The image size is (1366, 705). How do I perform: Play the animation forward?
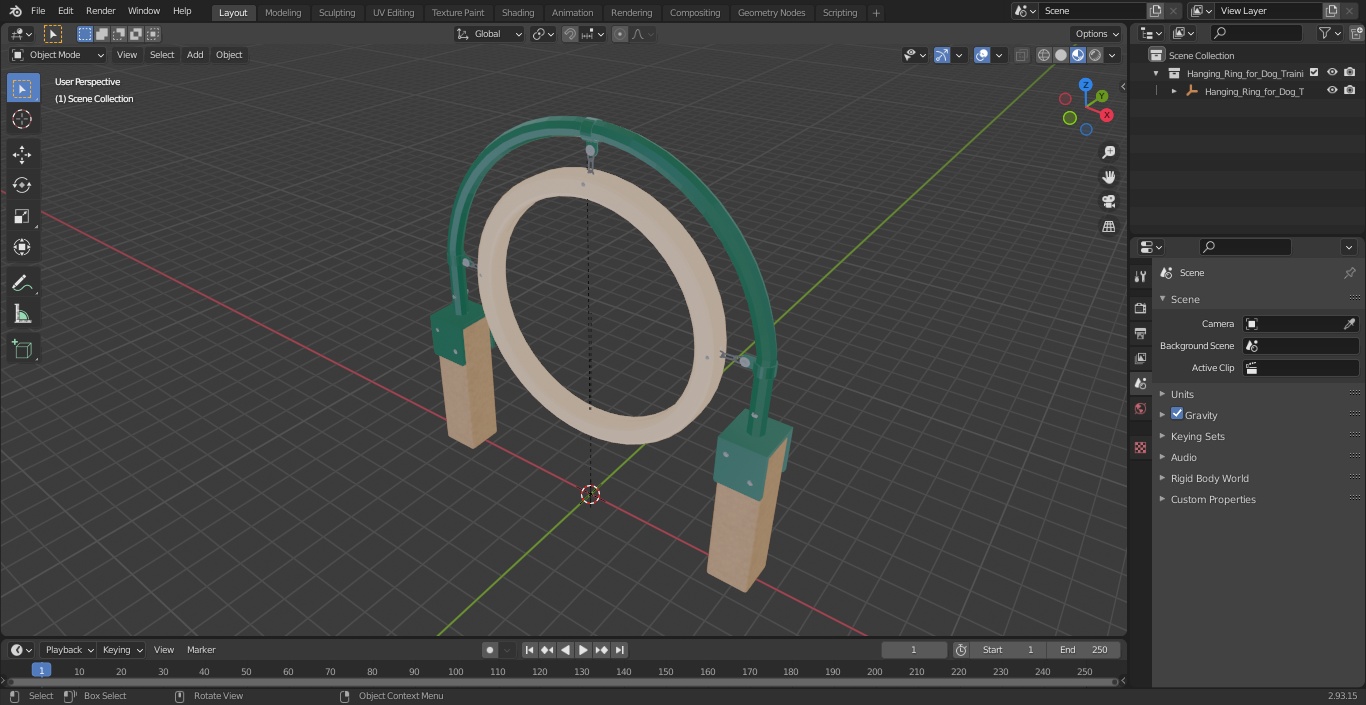583,650
